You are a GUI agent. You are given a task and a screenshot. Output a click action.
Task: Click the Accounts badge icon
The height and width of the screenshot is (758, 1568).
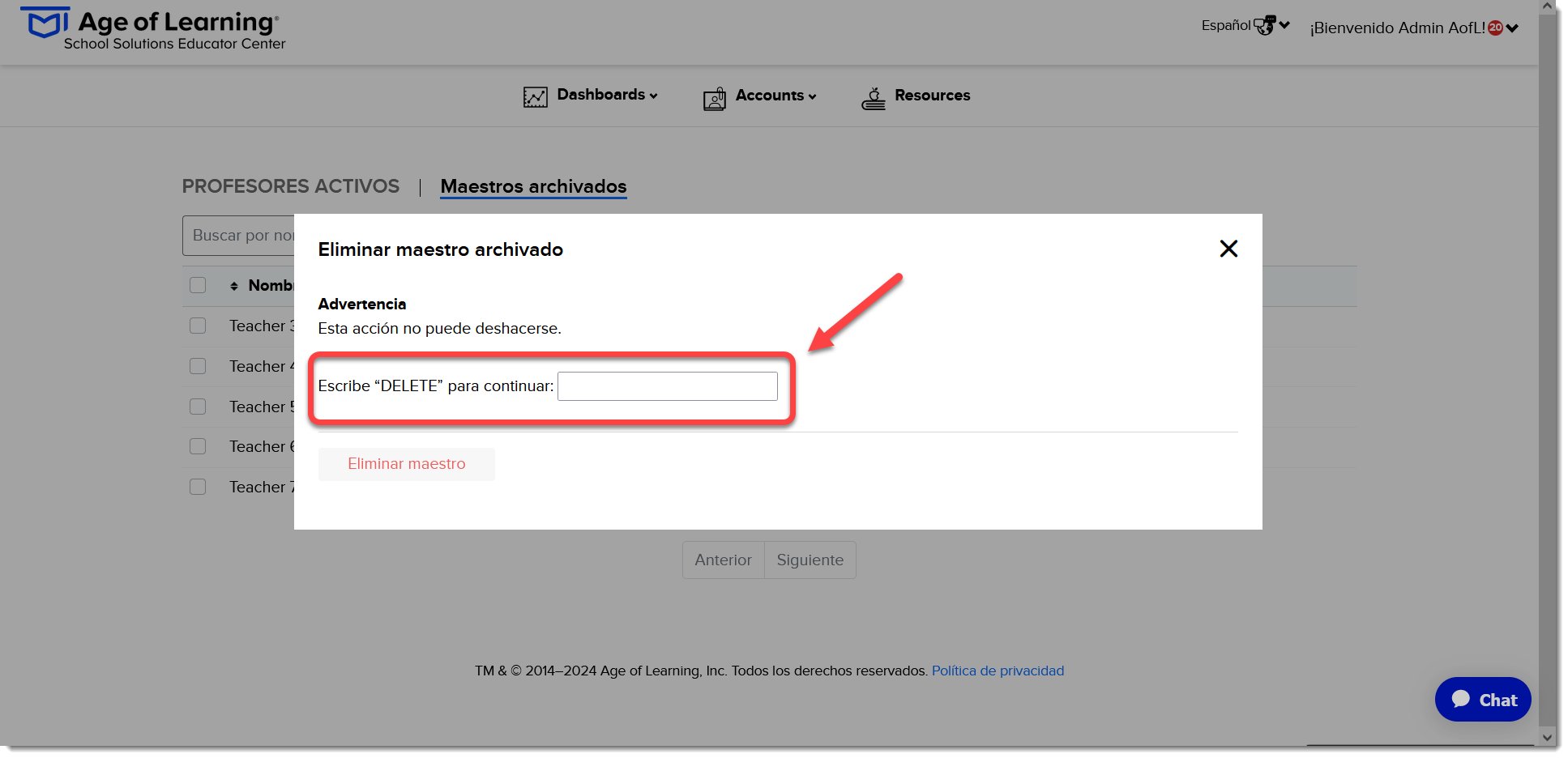[x=715, y=99]
